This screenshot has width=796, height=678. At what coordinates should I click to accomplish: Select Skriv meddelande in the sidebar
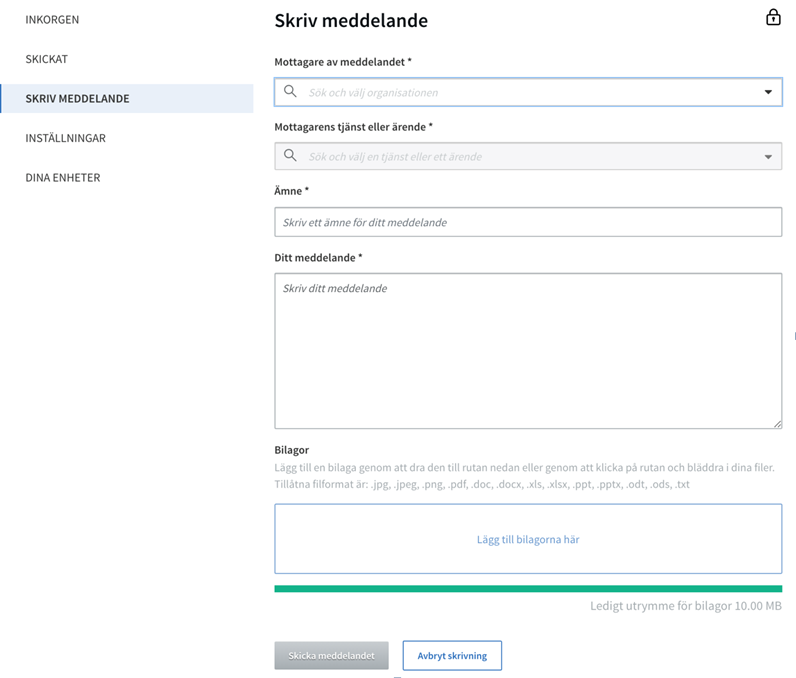77,99
